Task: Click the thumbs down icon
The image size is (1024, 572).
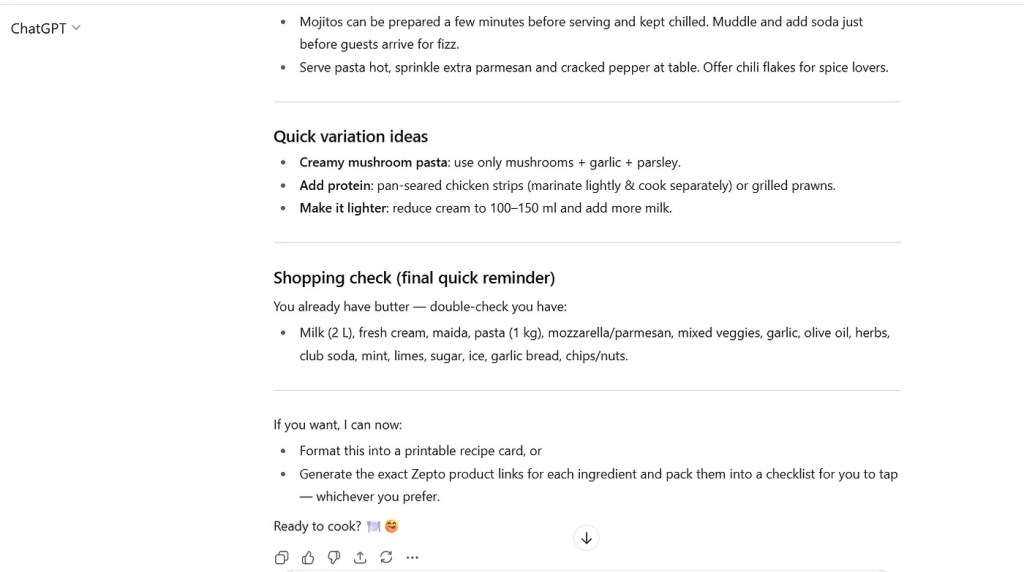Action: [334, 558]
